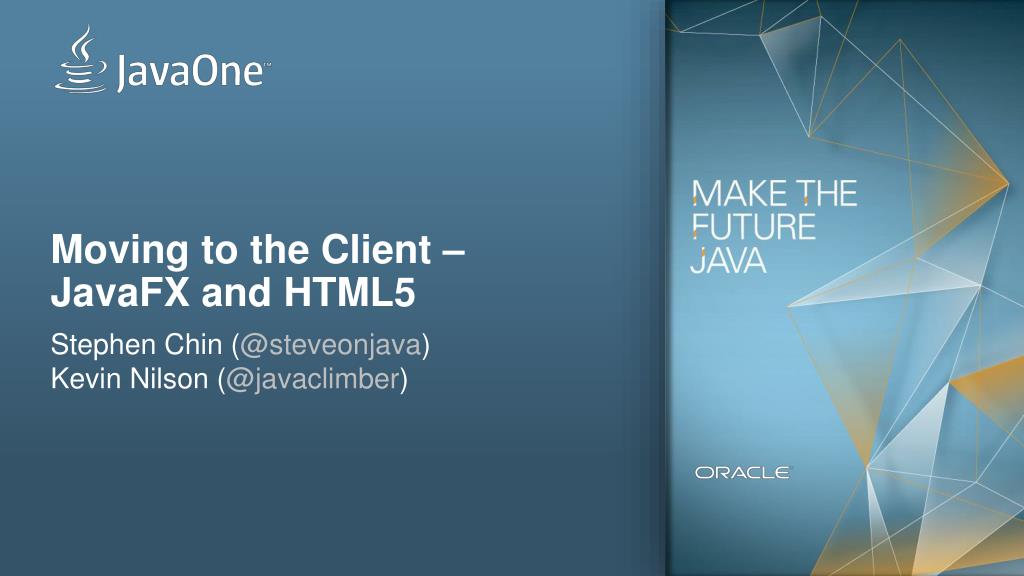Click the slogan line "MAKE THE"
Viewport: 1024px width, 576px height.
tap(774, 194)
